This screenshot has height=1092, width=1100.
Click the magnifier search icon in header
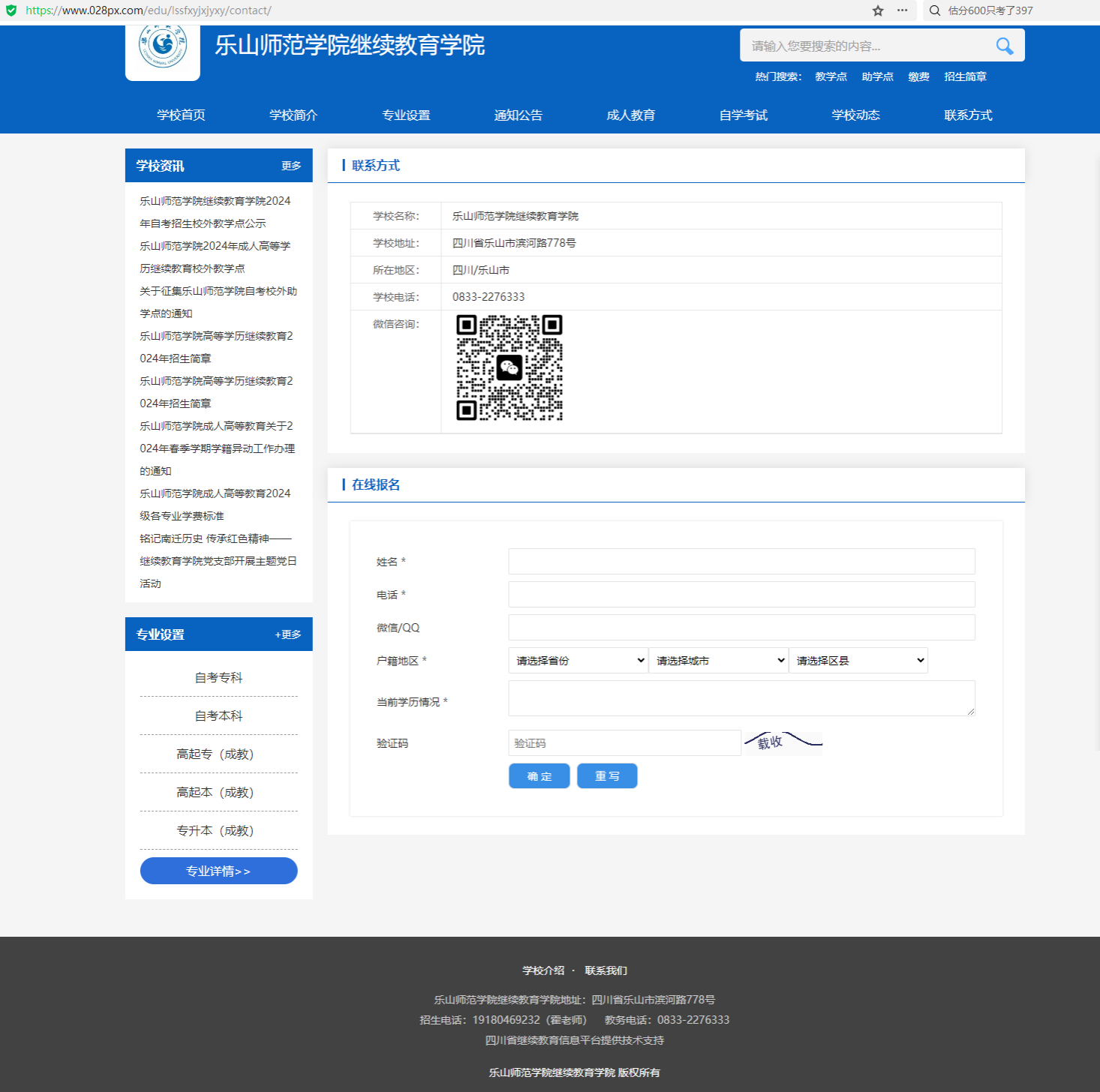[x=1004, y=46]
